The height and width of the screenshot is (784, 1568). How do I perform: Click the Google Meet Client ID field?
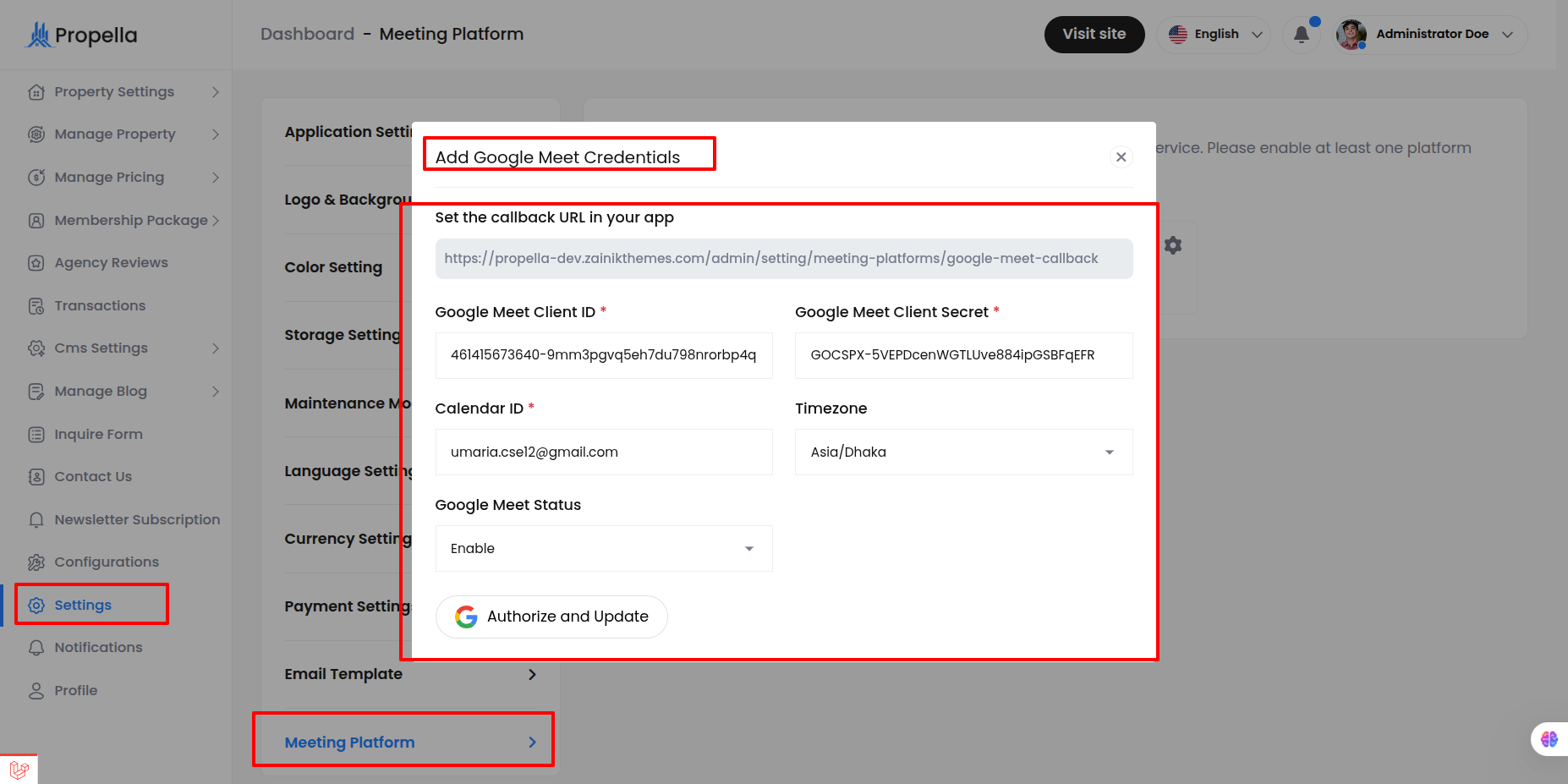pos(604,355)
